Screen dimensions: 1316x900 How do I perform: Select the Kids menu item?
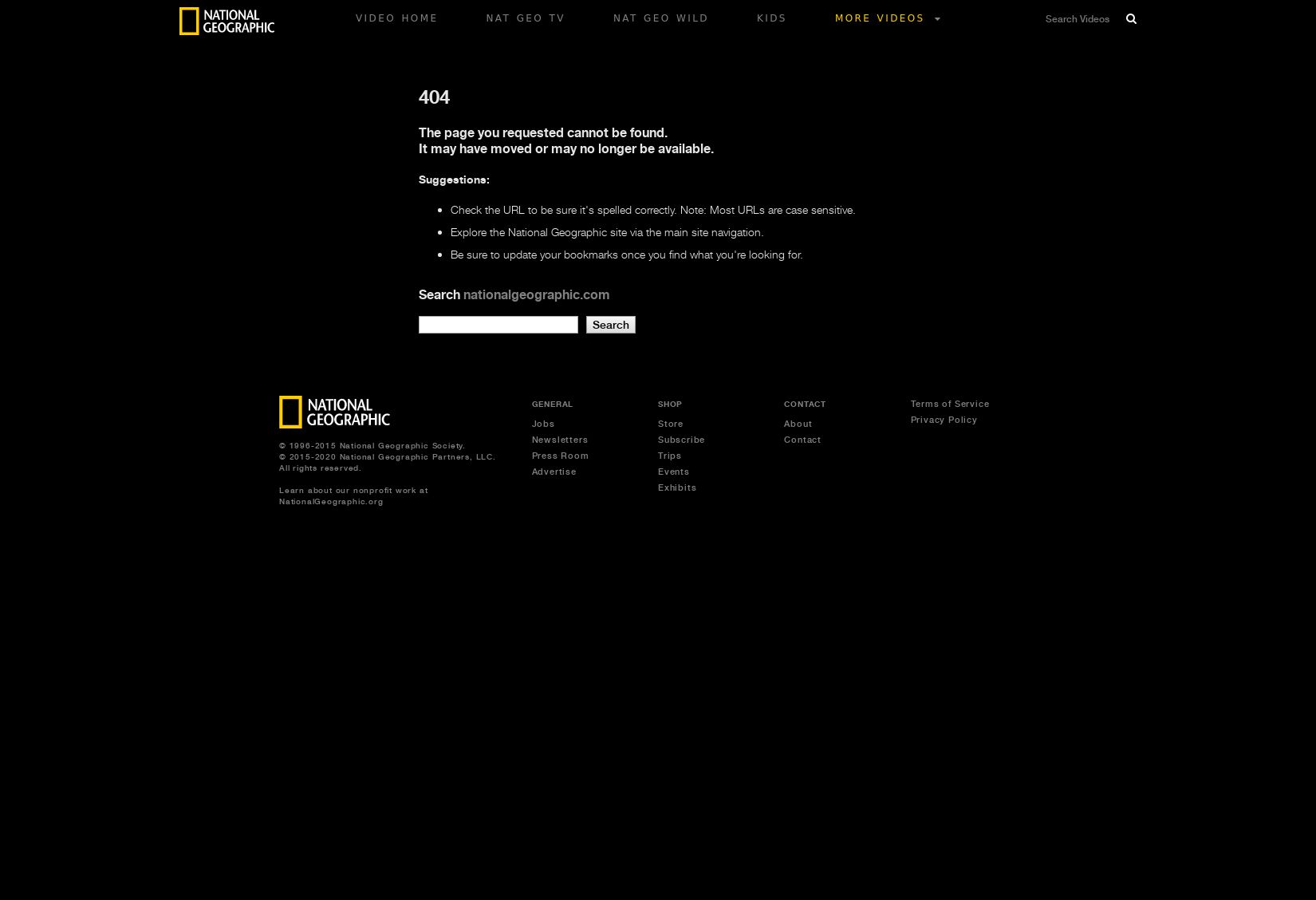(771, 18)
